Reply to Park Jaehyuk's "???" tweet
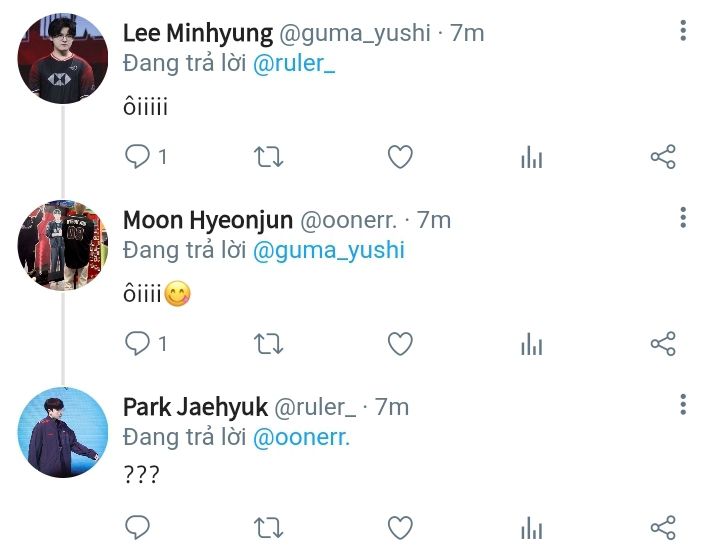 [x=137, y=527]
